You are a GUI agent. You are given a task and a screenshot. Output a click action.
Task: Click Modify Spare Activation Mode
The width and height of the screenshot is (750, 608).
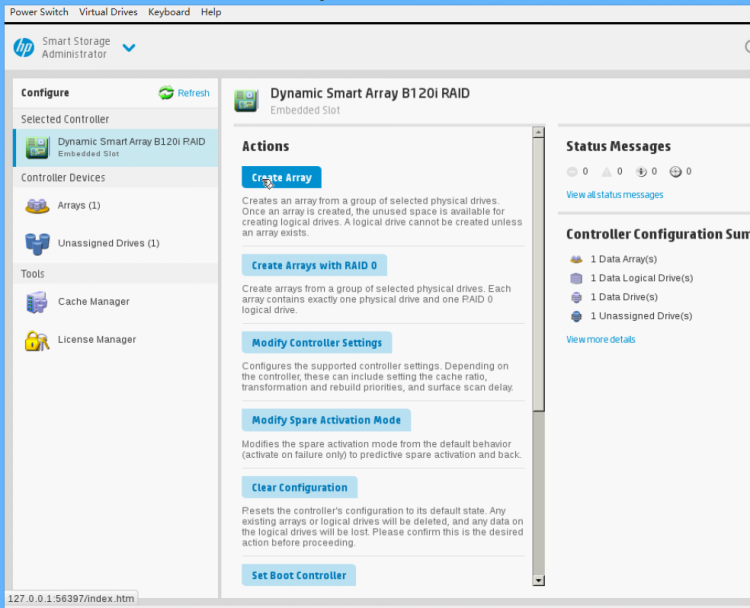click(326, 420)
